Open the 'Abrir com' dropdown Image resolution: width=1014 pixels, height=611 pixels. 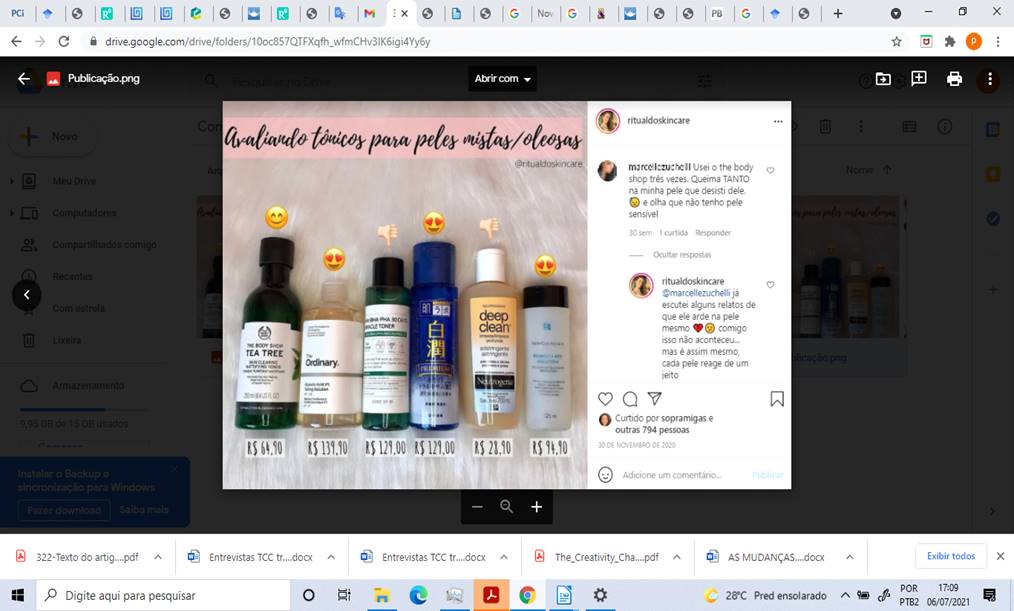pyautogui.click(x=504, y=79)
